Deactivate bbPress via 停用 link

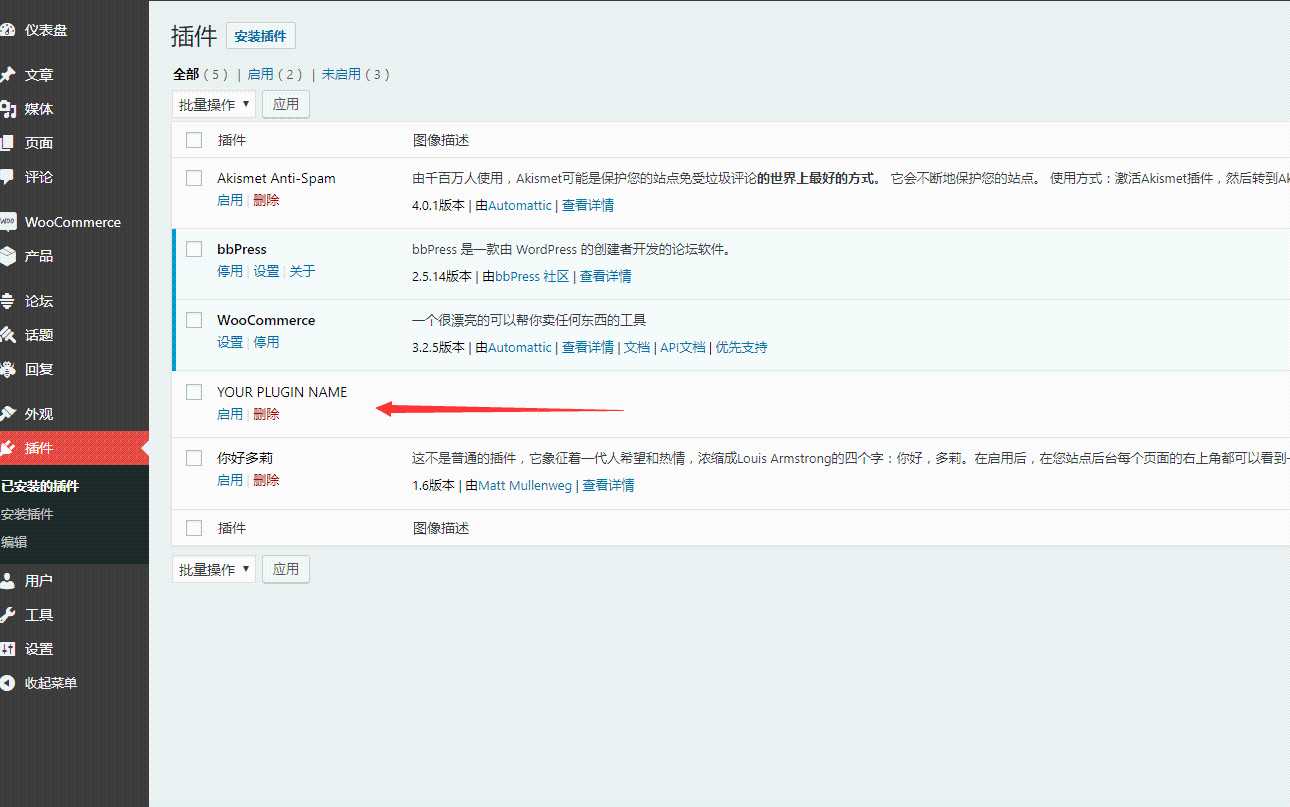230,271
